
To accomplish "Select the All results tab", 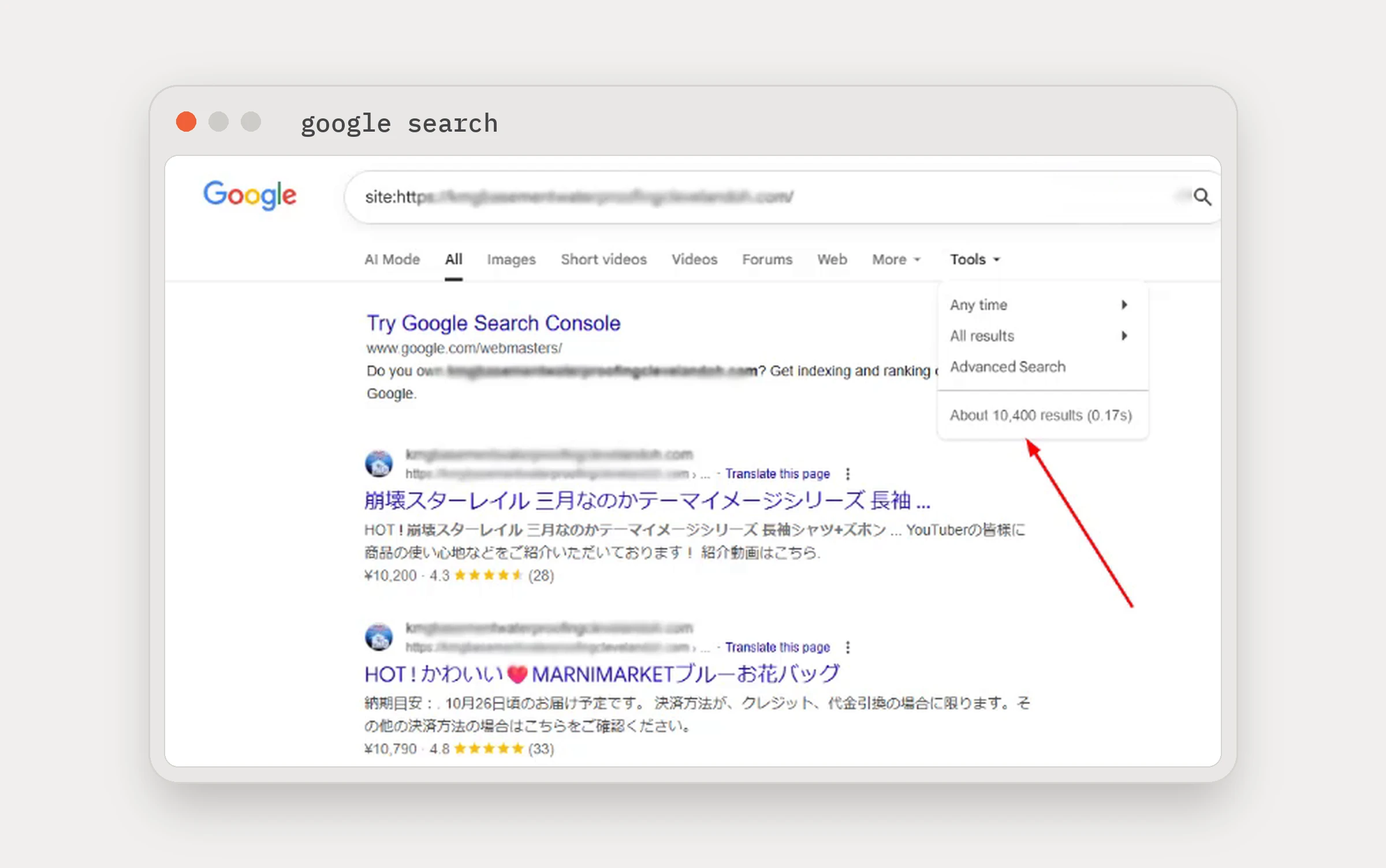I will [453, 259].
